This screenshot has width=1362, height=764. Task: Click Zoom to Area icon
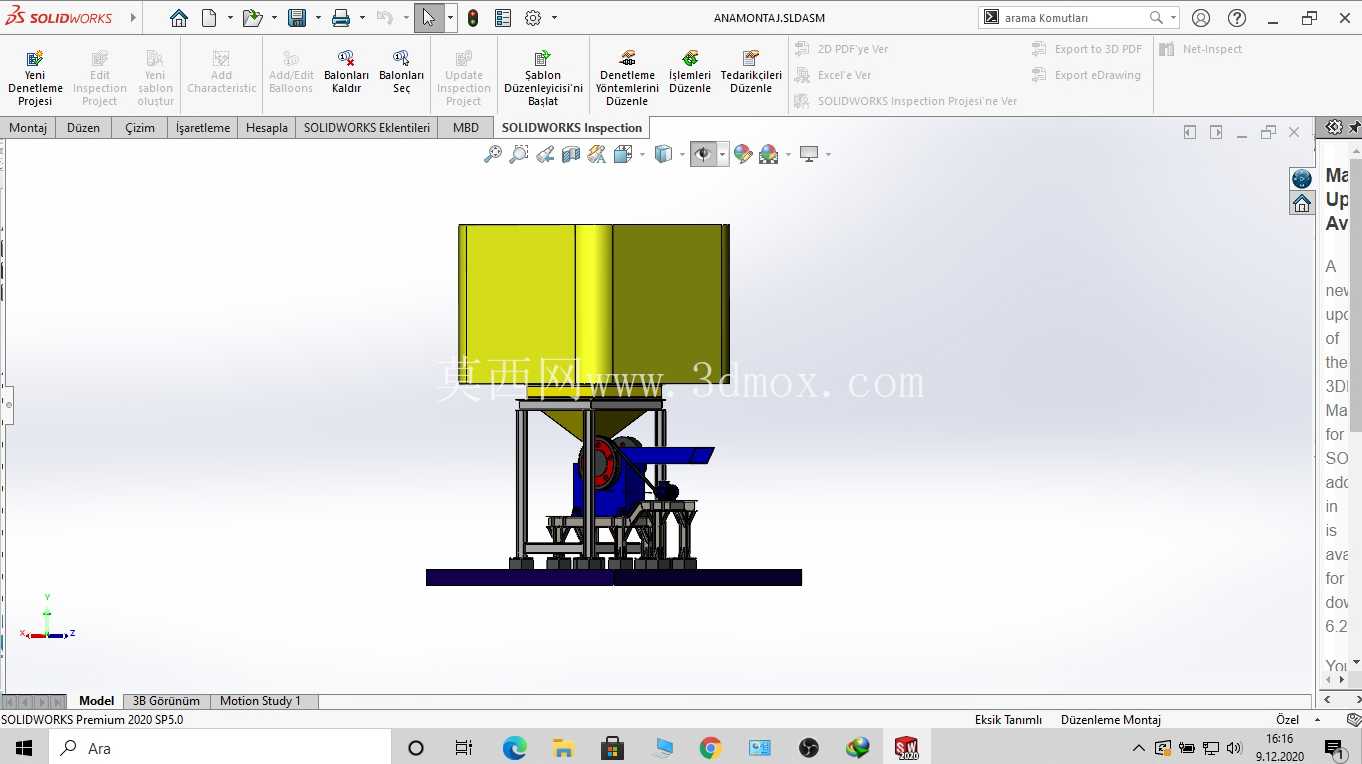(x=518, y=154)
